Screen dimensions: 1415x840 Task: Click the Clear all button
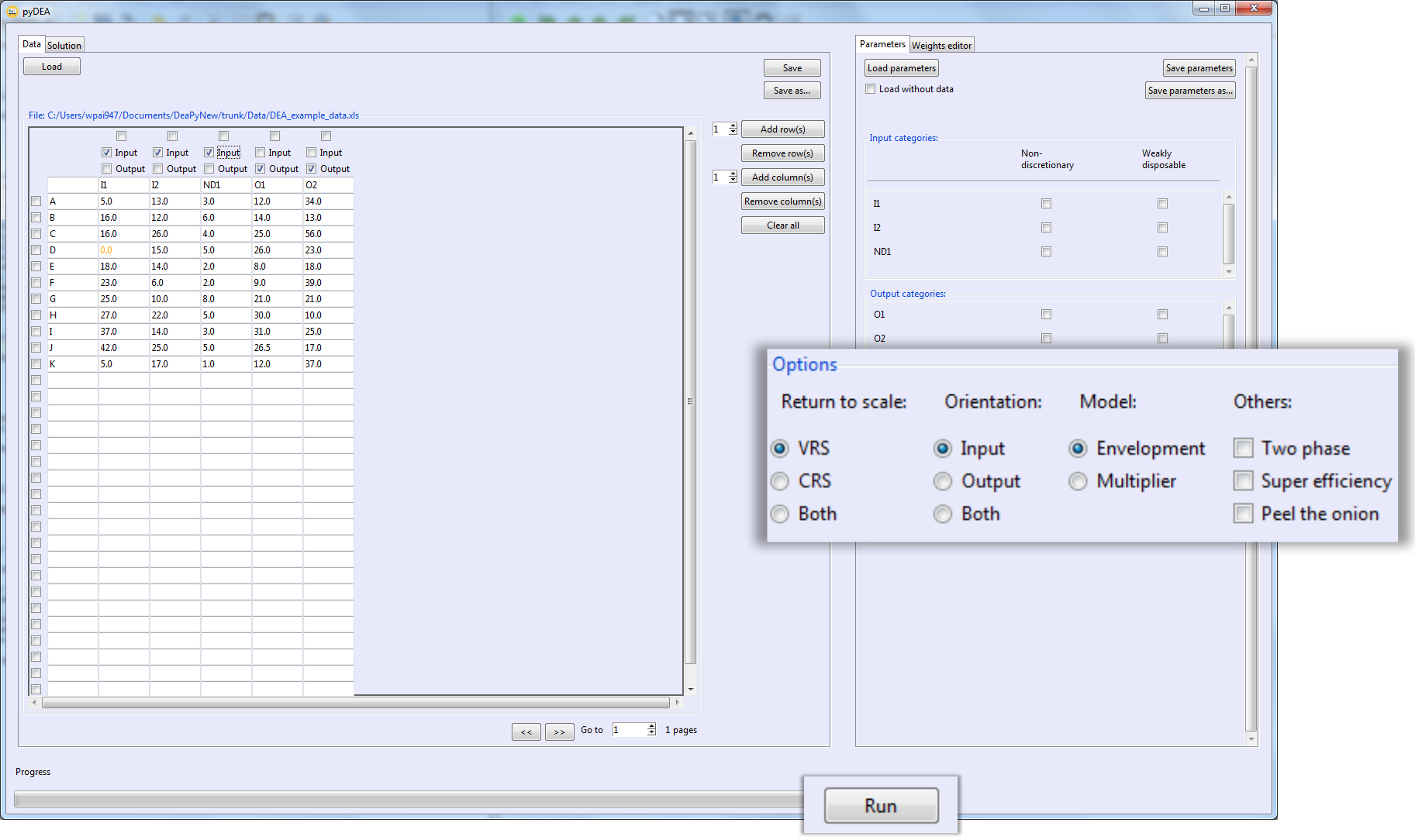tap(783, 225)
